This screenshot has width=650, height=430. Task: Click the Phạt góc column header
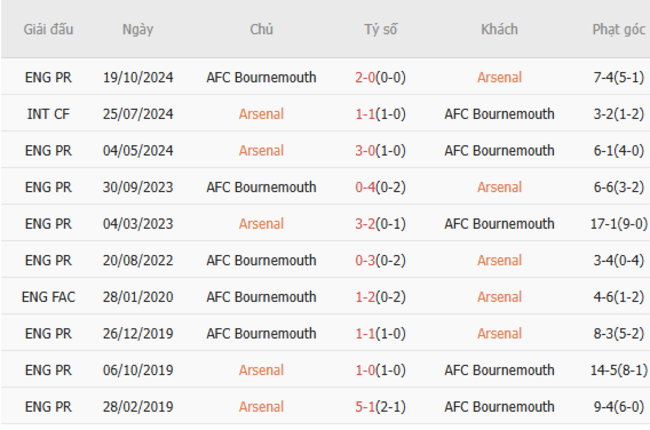[618, 29]
